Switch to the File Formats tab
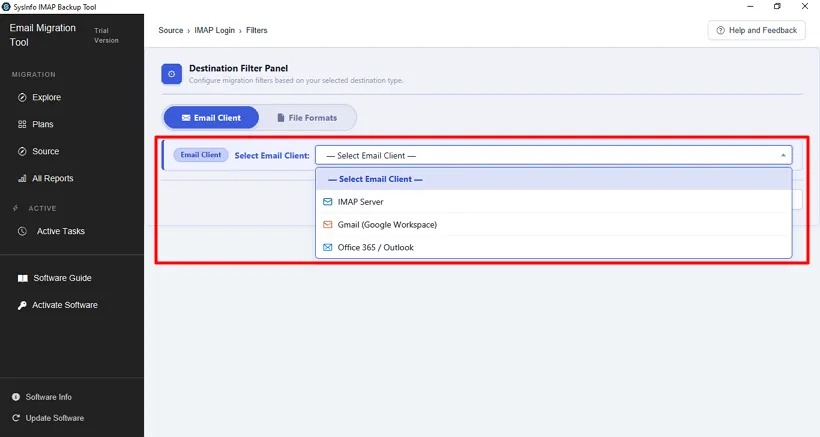820x437 pixels. pyautogui.click(x=307, y=118)
